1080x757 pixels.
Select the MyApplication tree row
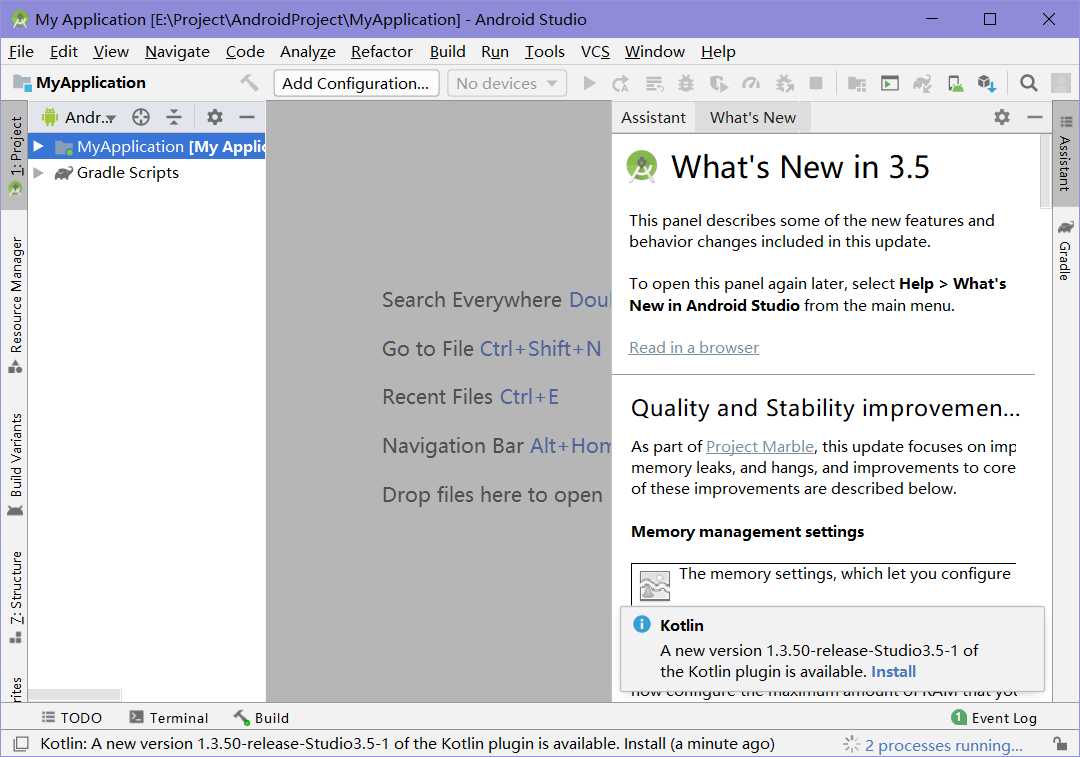click(147, 147)
